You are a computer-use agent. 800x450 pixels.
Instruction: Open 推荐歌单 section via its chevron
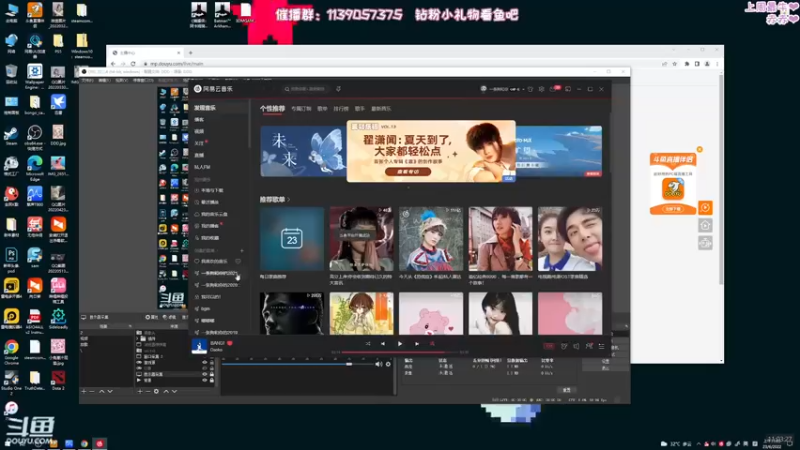[289, 199]
